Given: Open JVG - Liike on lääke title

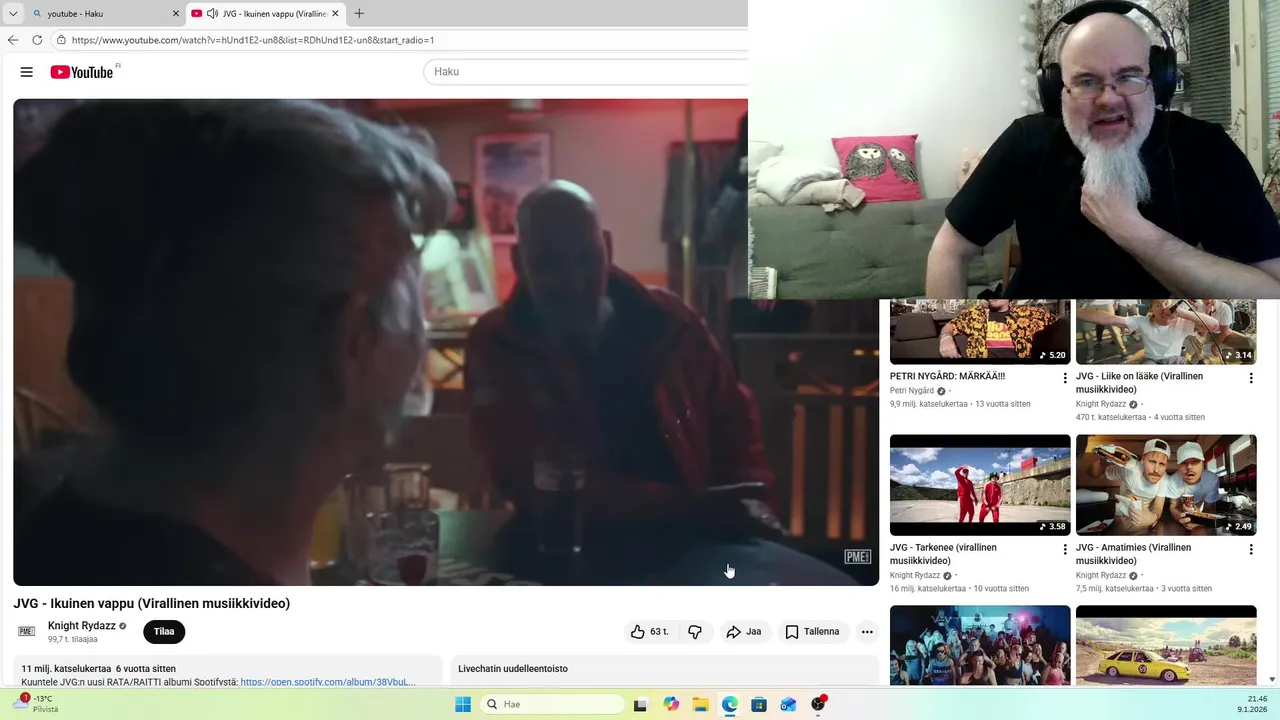Looking at the screenshot, I should 1140,383.
